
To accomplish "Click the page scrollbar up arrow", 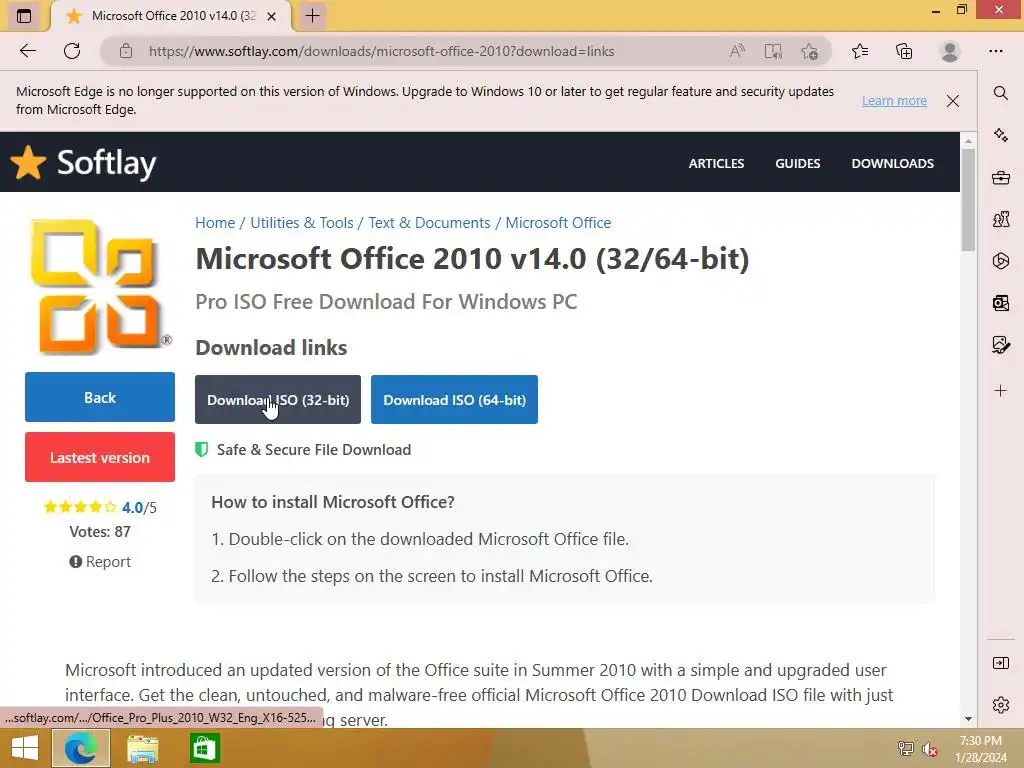I will pos(968,140).
